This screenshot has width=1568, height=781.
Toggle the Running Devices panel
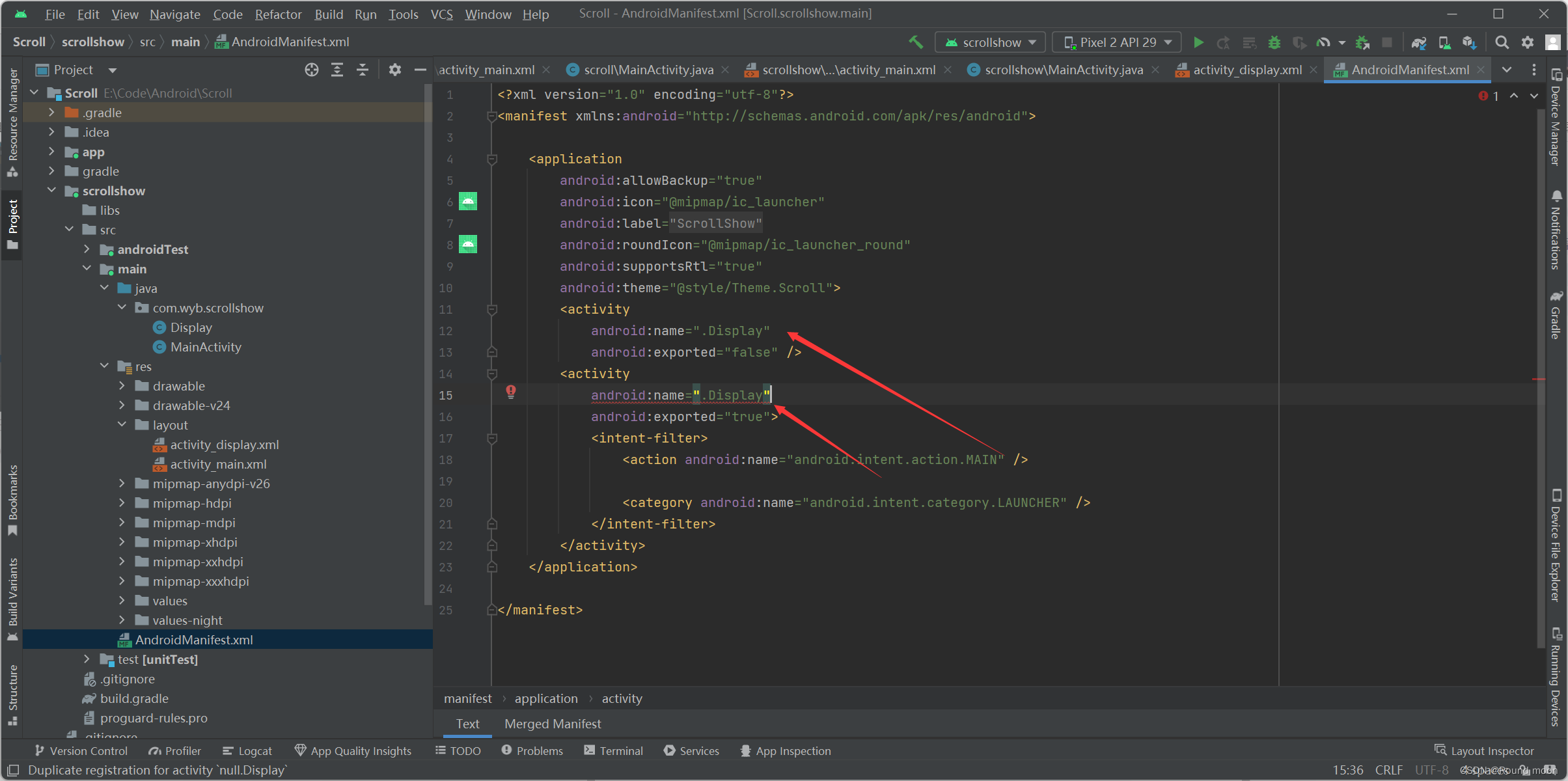point(1556,677)
